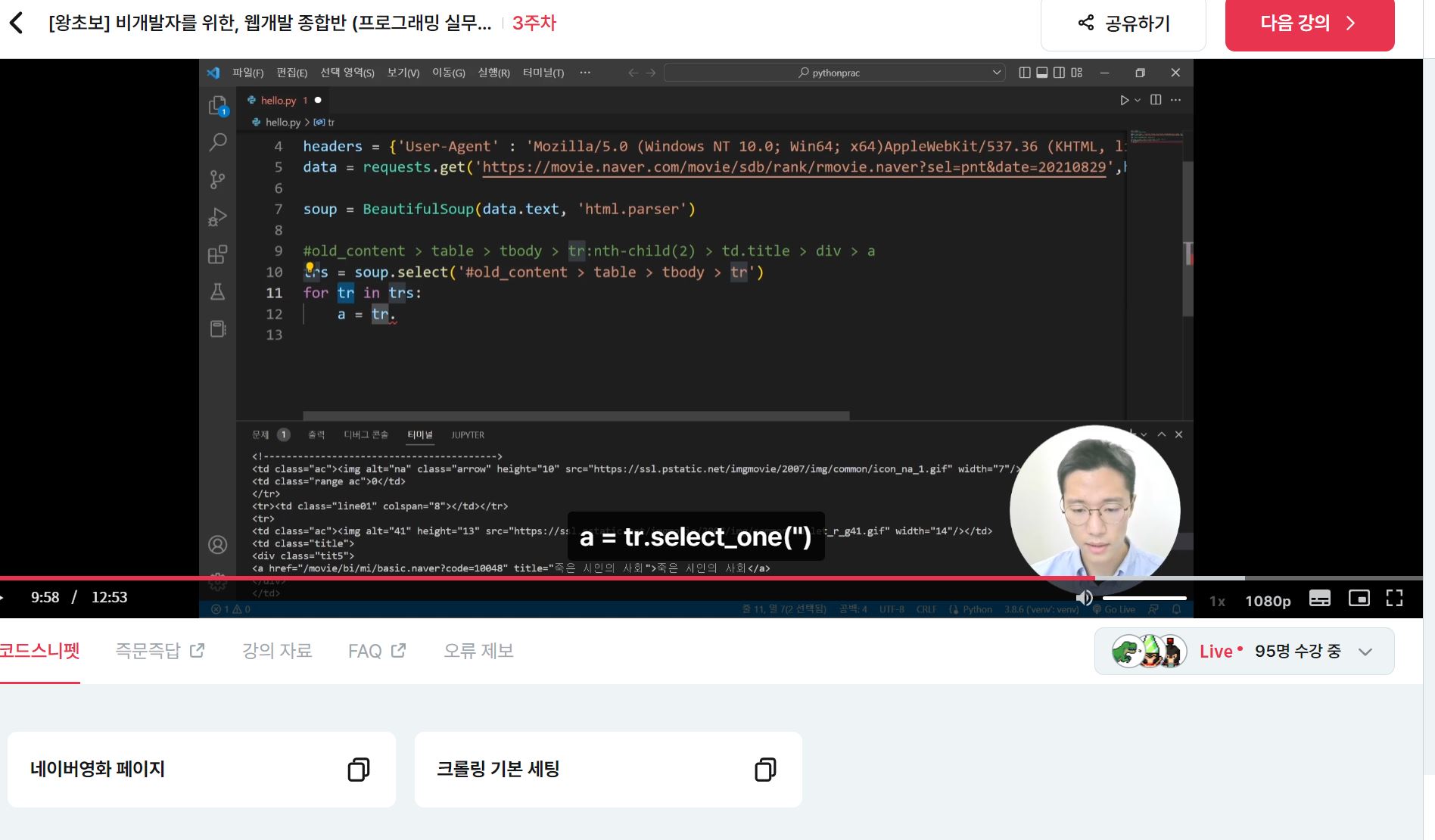Expand the pythonprac search dropdown arrow
The width and height of the screenshot is (1435, 840).
(x=996, y=73)
